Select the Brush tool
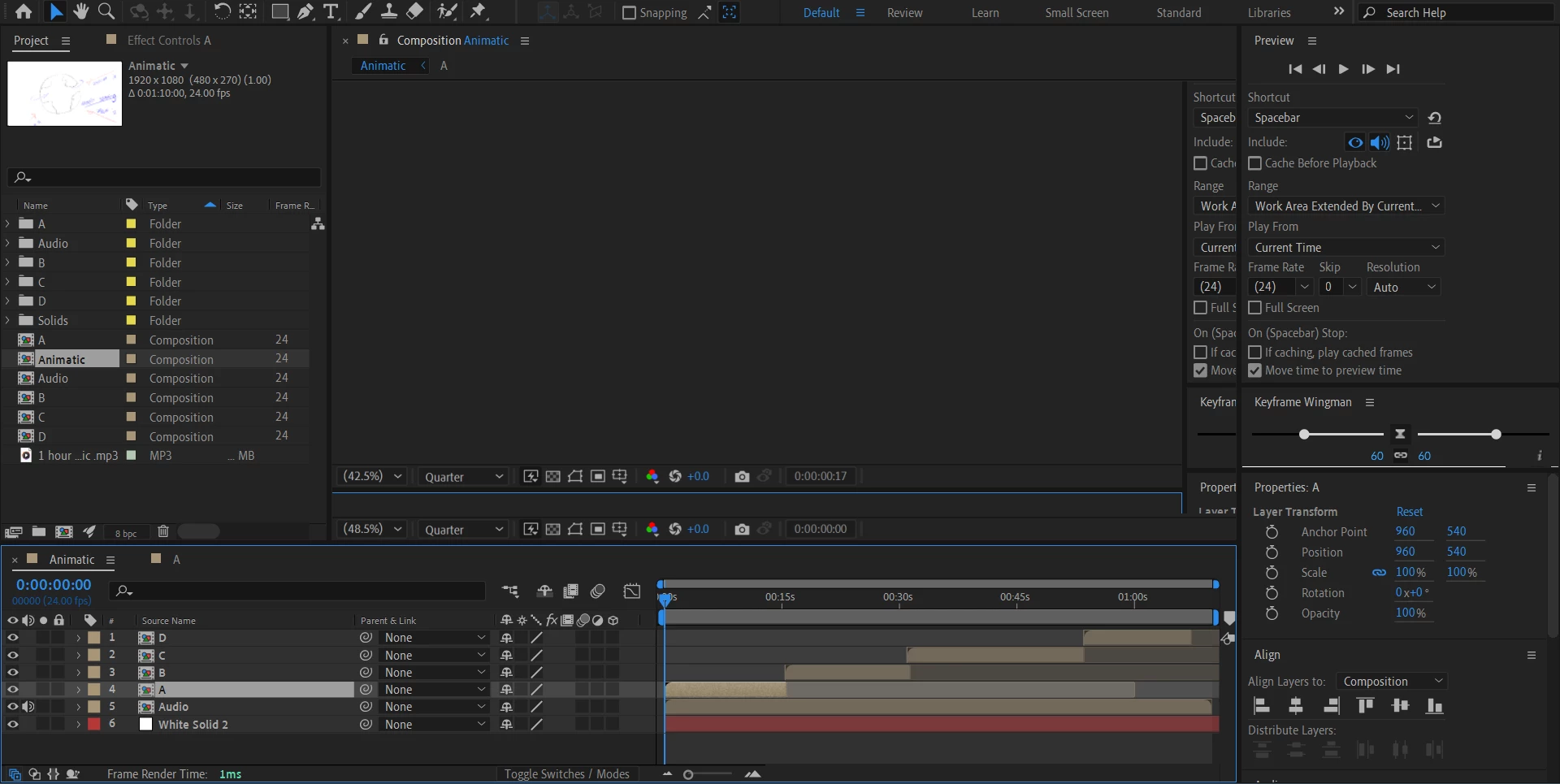Image resolution: width=1560 pixels, height=784 pixels. click(364, 11)
